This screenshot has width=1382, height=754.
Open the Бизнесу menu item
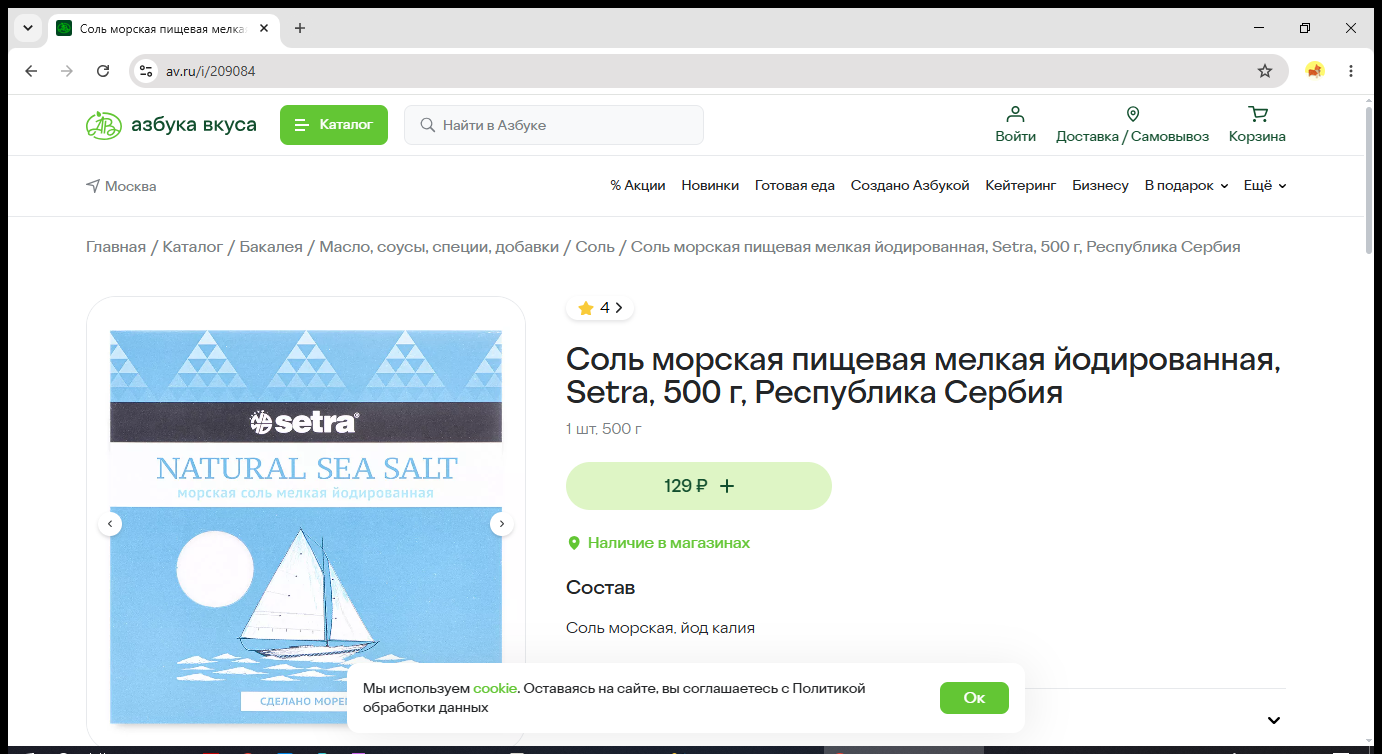1100,186
